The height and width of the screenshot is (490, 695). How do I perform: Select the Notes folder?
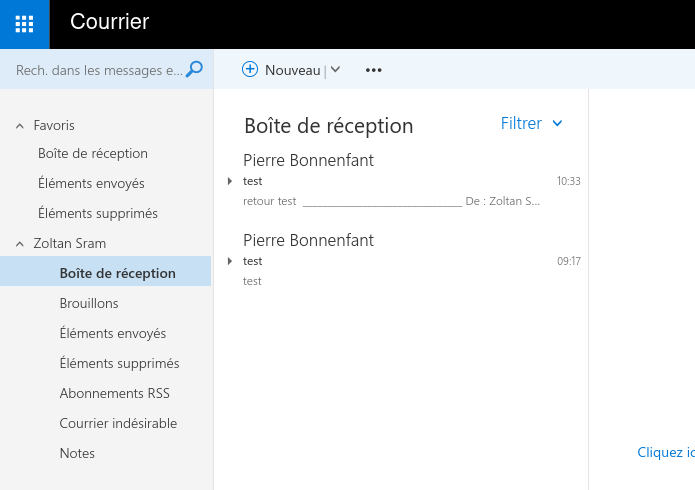point(77,453)
